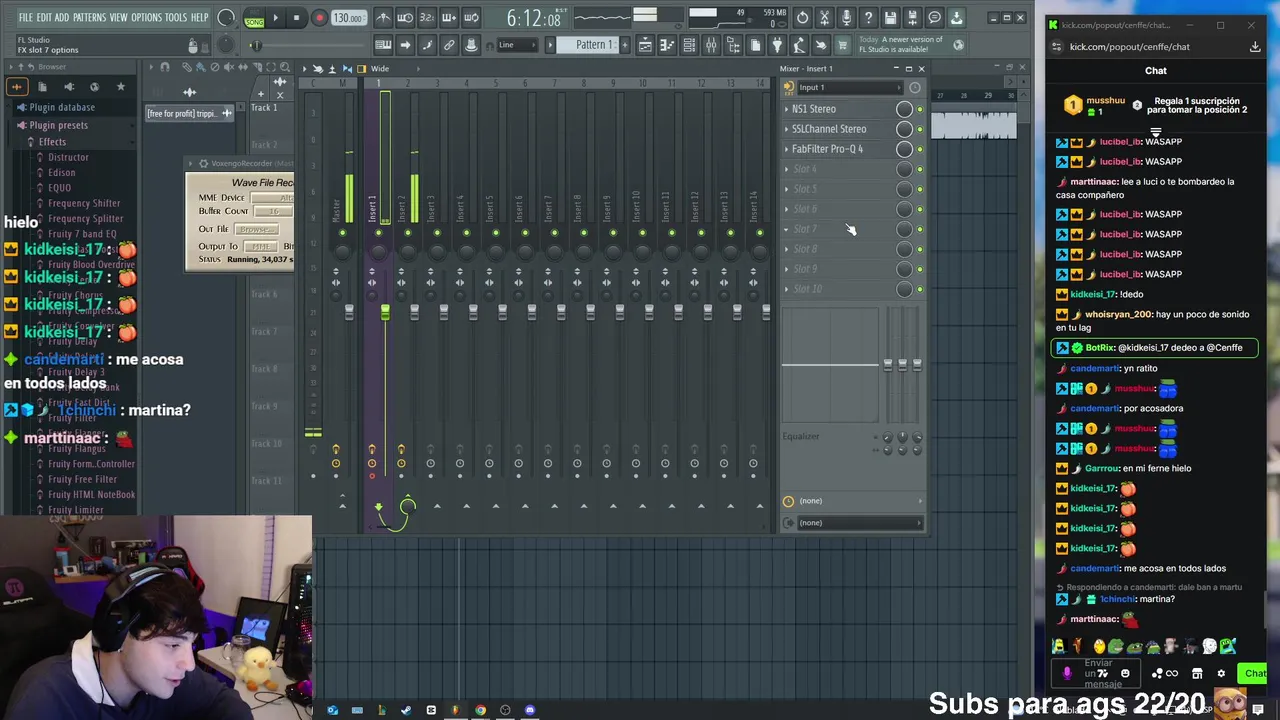Click the plus button beside Pattern 1
The width and height of the screenshot is (1280, 720).
point(624,45)
